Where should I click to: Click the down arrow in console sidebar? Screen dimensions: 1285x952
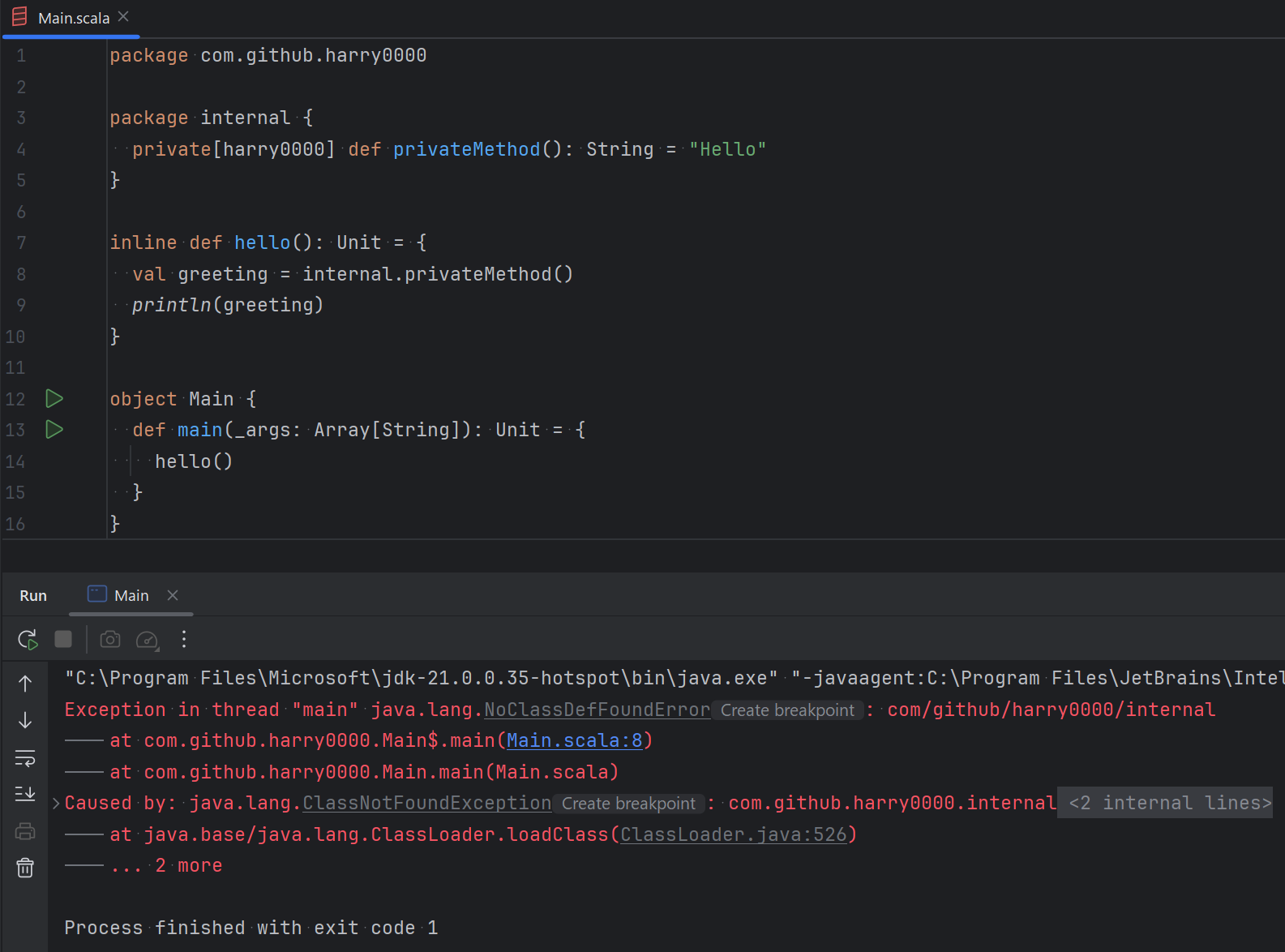[25, 720]
